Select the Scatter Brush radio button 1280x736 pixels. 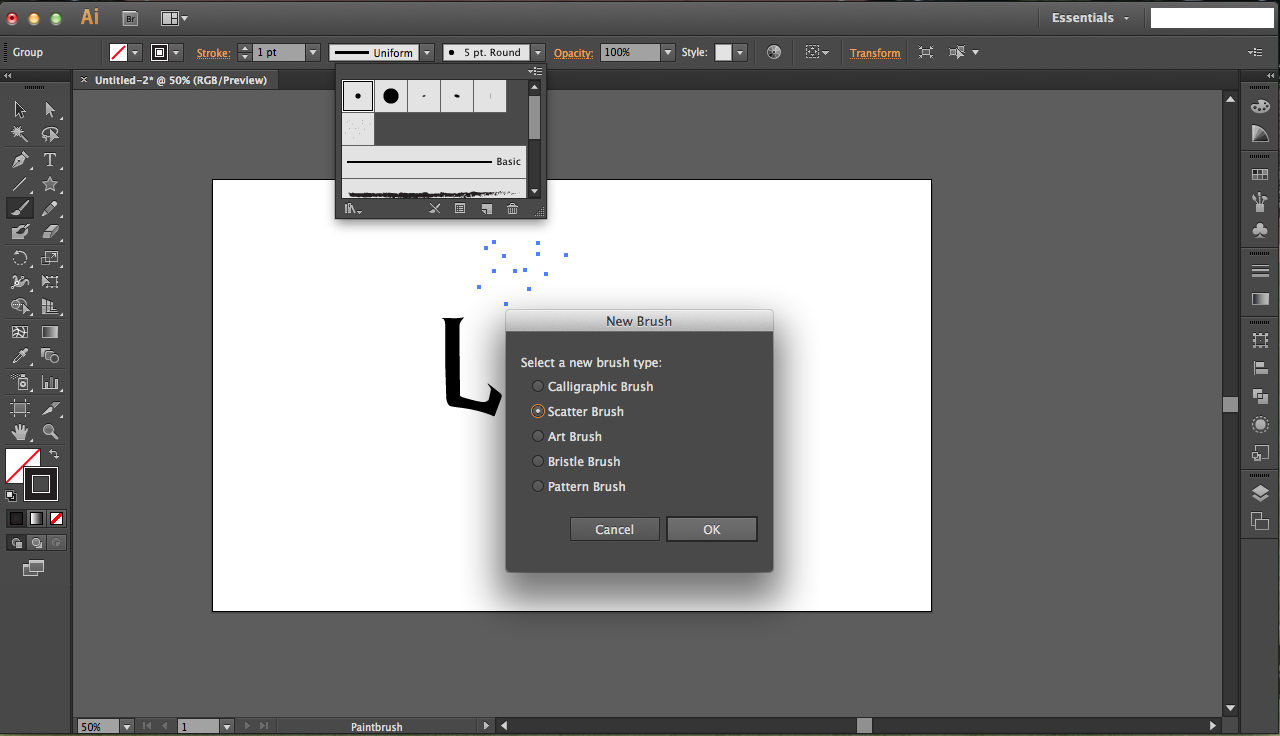pos(538,411)
